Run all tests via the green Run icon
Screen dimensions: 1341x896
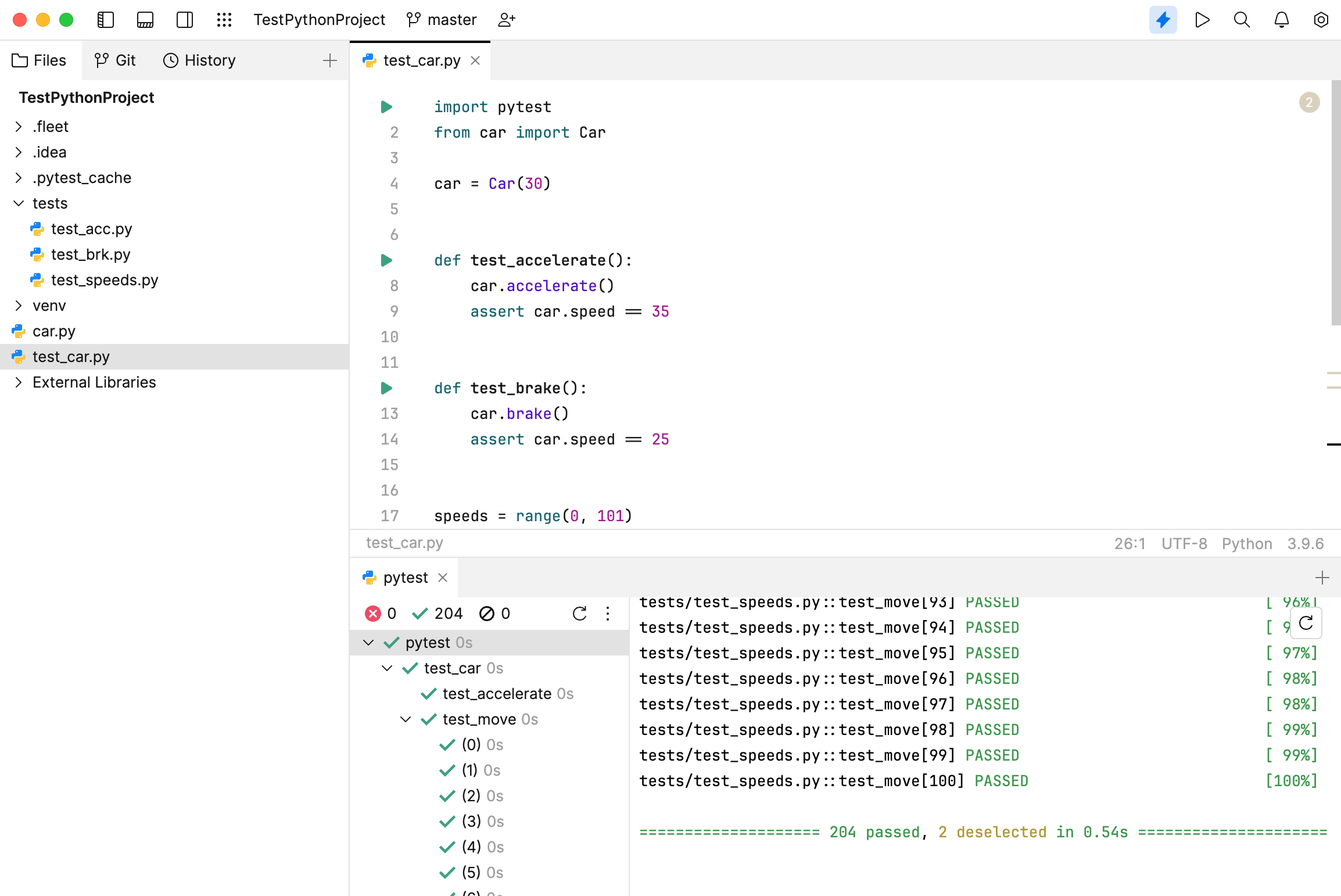click(1202, 19)
